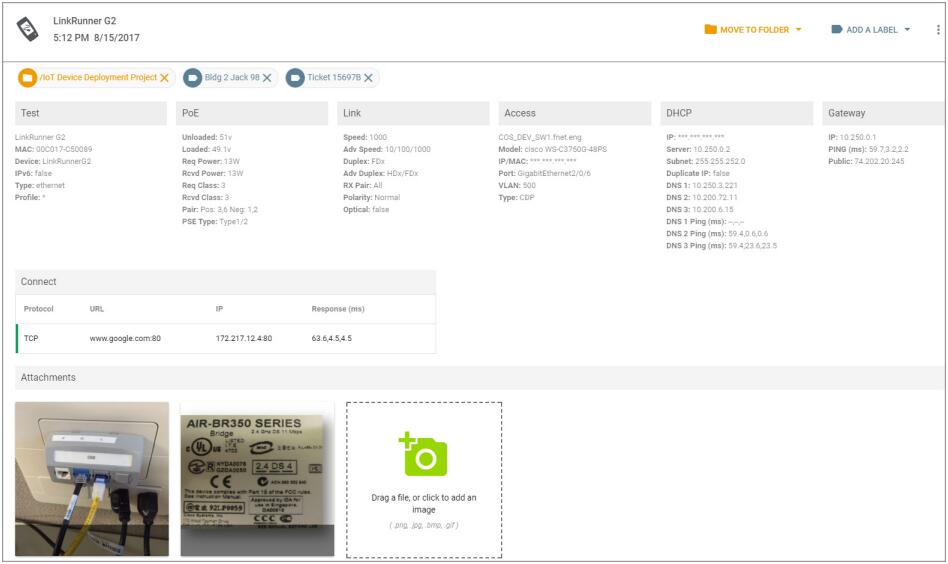
Task: Remove the Bldg 2 Jack 98 label
Action: pyautogui.click(x=267, y=78)
